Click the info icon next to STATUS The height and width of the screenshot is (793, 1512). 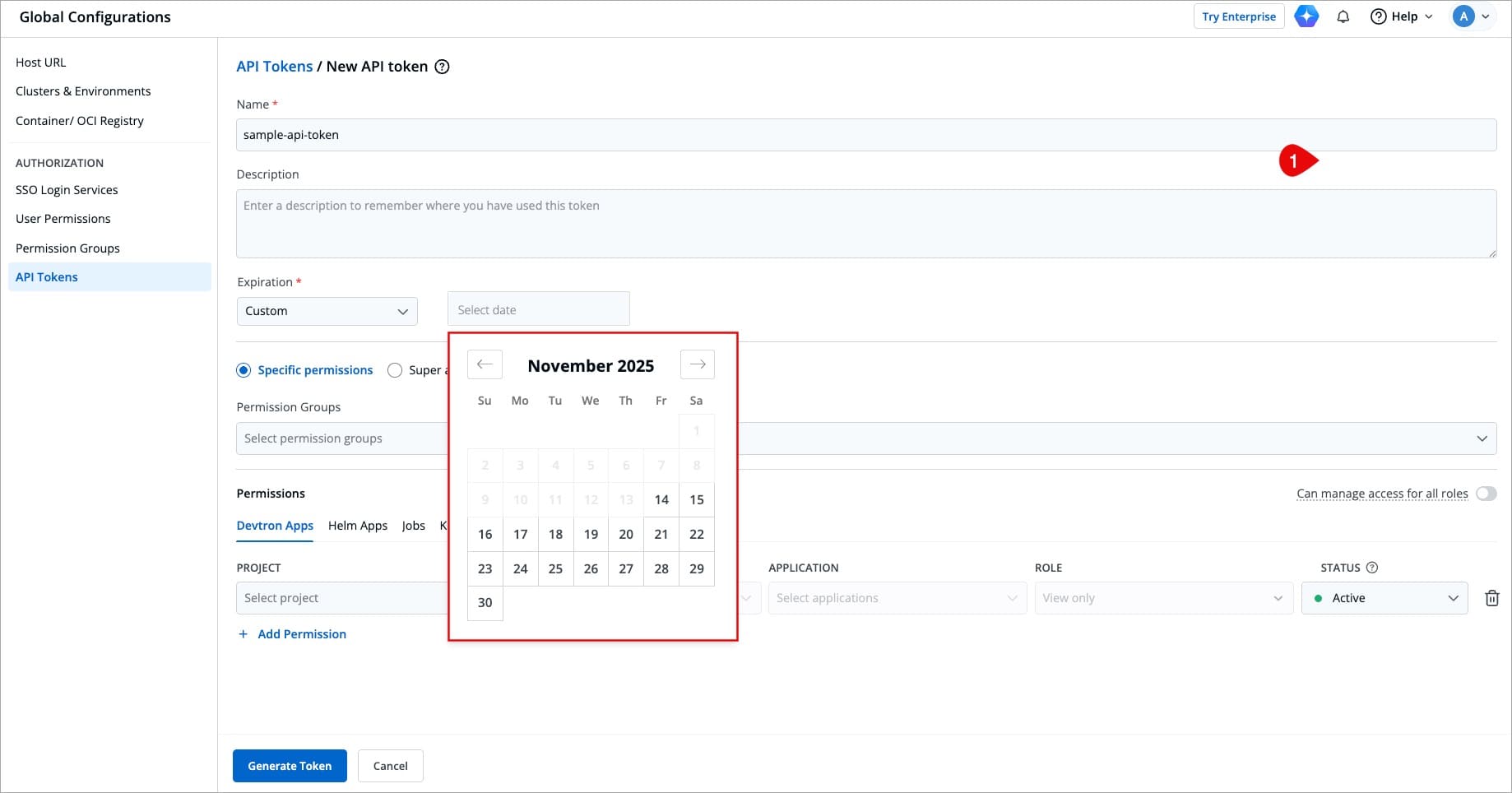pyautogui.click(x=1371, y=568)
